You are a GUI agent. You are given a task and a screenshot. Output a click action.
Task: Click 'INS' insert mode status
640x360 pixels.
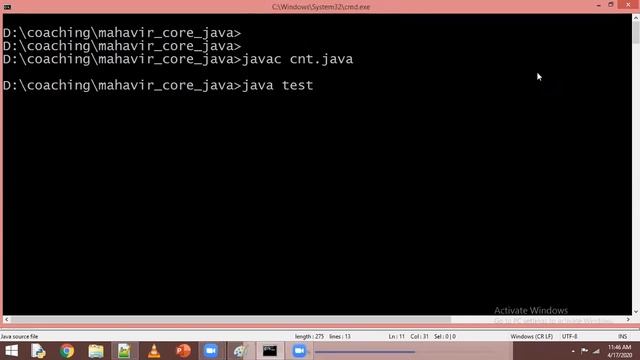[622, 337]
